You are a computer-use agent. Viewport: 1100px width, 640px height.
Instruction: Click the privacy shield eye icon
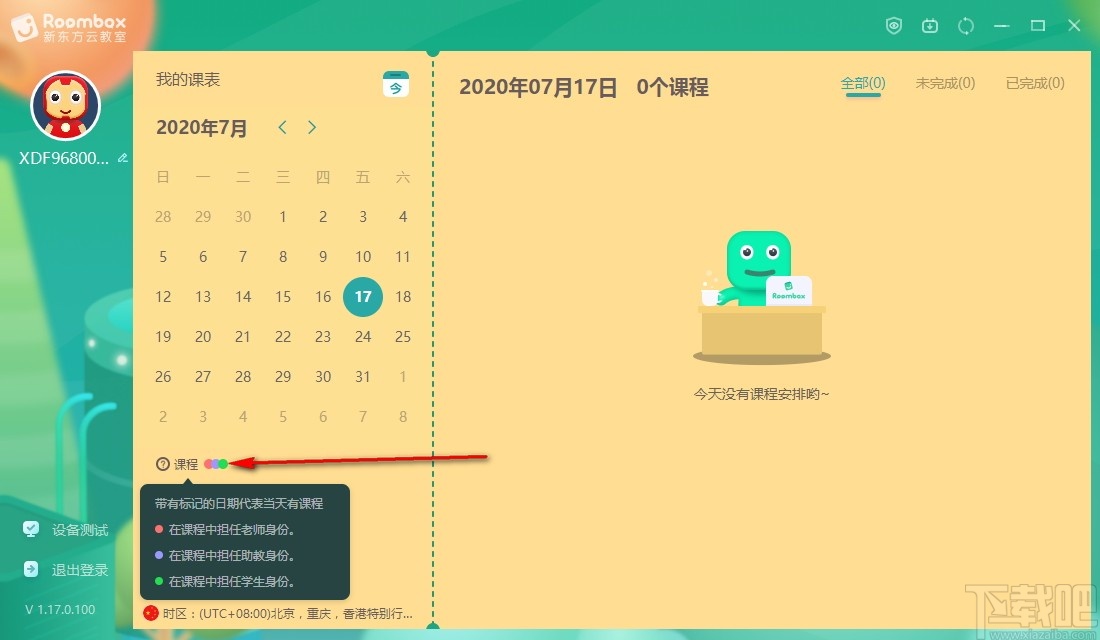(894, 25)
